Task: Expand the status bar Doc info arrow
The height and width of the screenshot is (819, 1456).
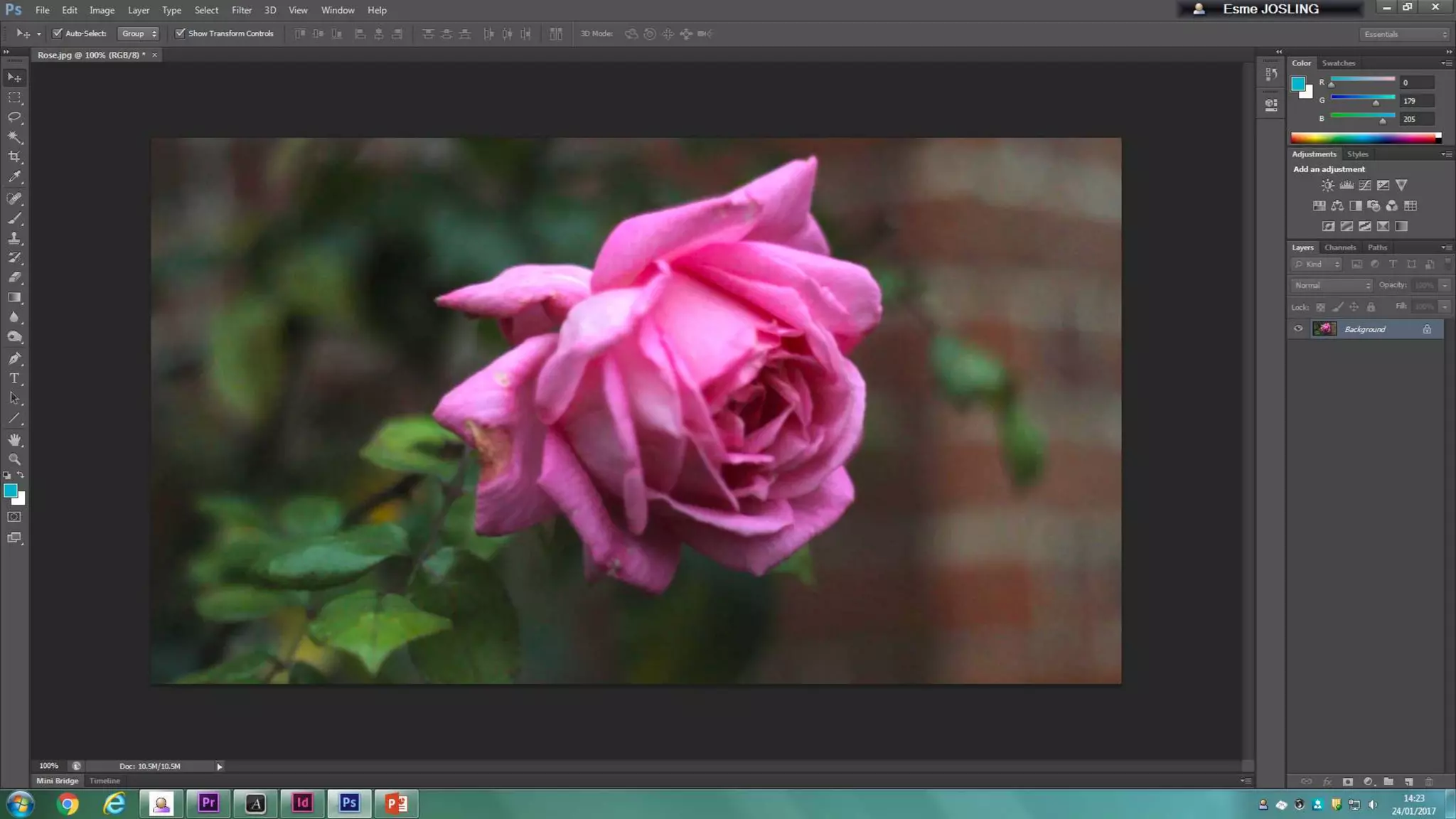Action: (x=220, y=766)
